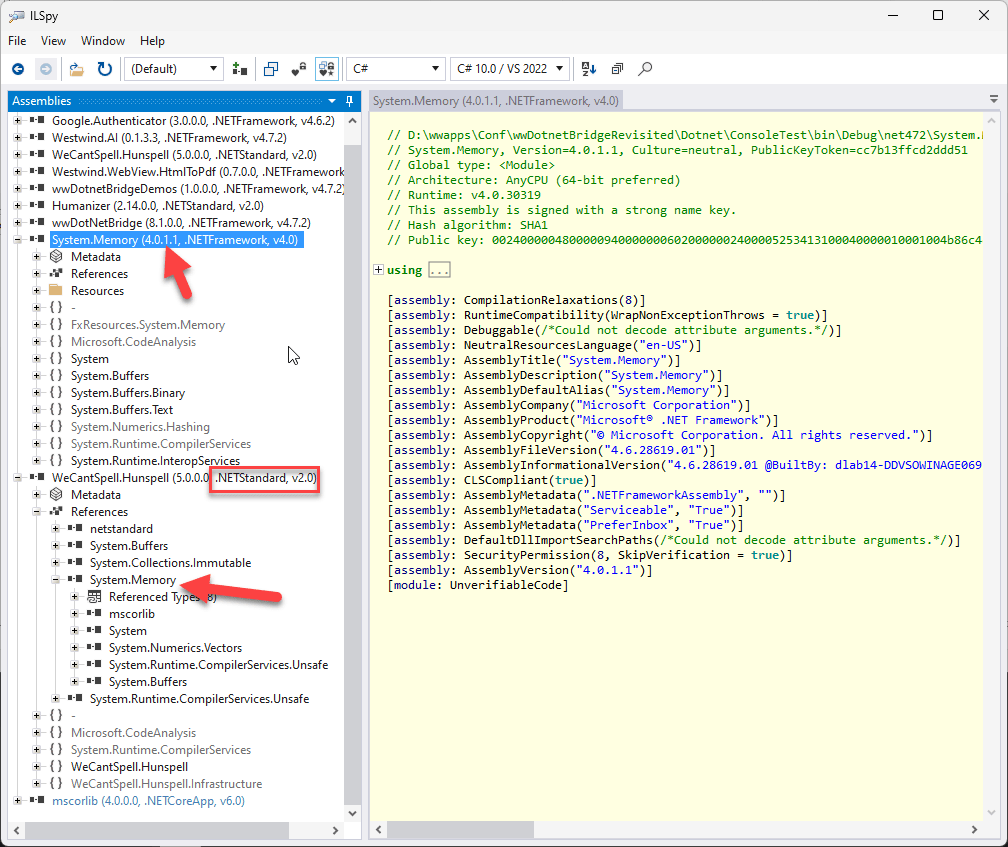The width and height of the screenshot is (1008, 847).
Task: Open the Window menu
Action: [102, 41]
